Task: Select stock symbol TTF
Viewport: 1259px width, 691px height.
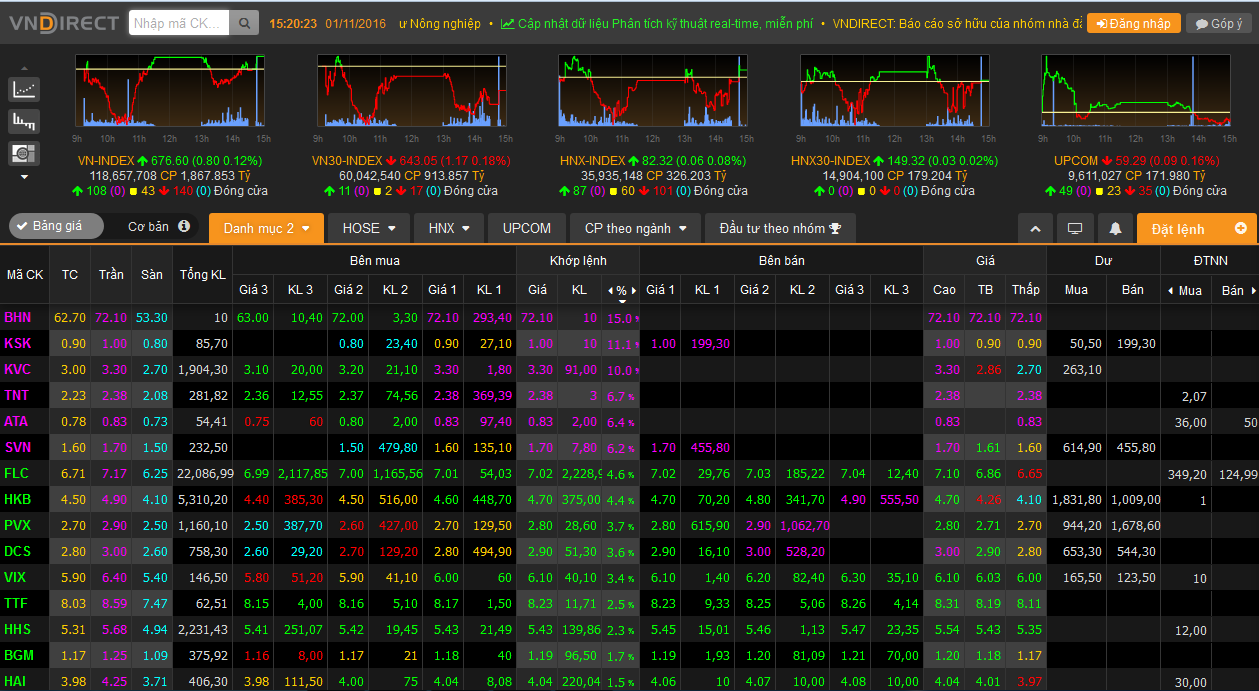Action: pos(17,603)
